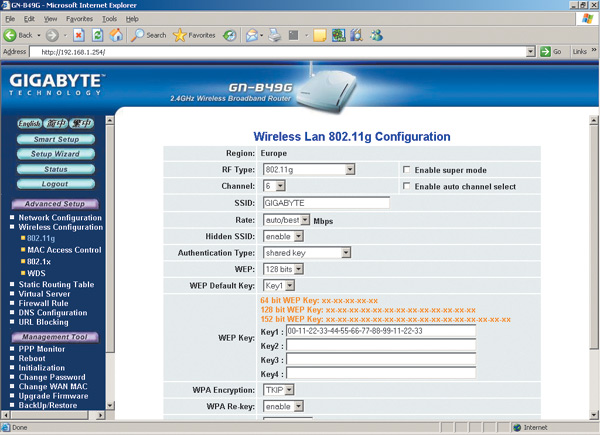Image resolution: width=600 pixels, height=435 pixels.
Task: Open Network Configuration sidebar link
Action: (60, 218)
